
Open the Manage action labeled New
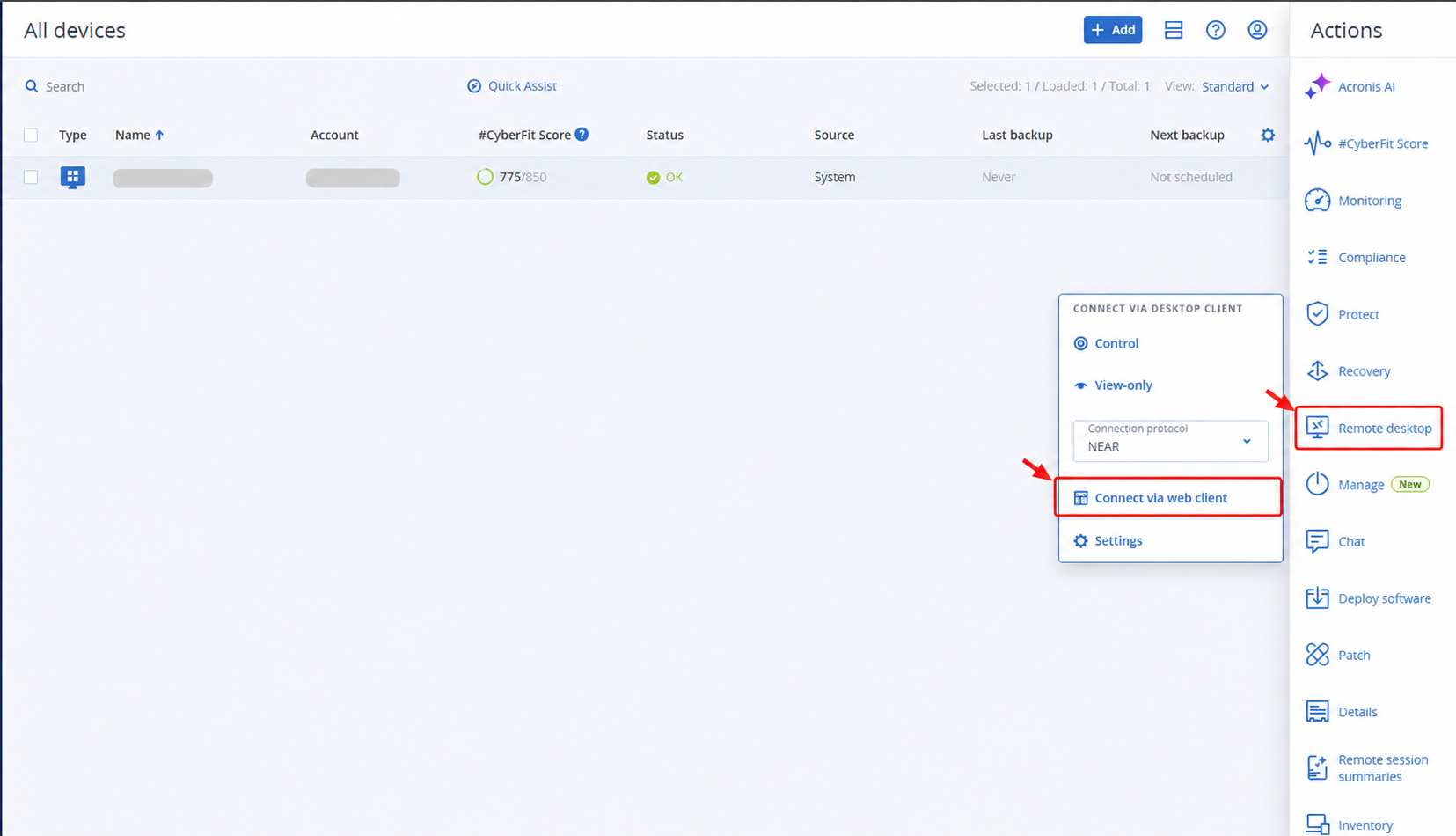pos(1369,484)
